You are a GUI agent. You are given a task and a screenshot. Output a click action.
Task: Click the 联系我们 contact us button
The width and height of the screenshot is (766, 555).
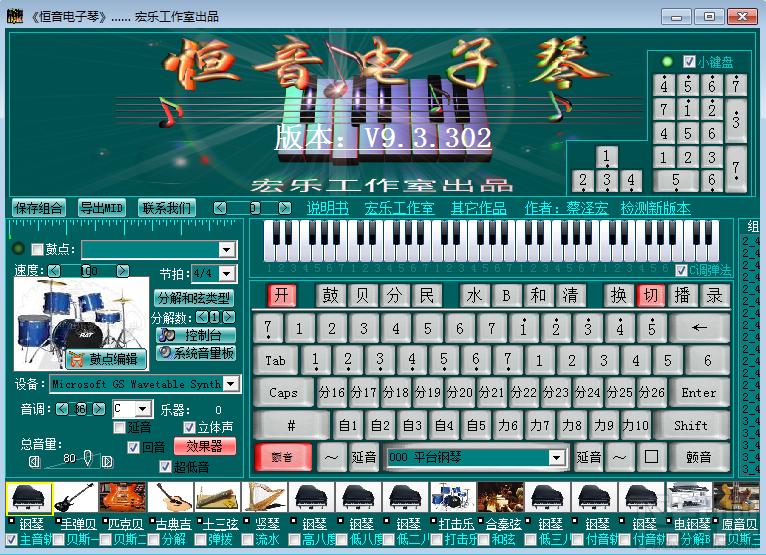167,208
